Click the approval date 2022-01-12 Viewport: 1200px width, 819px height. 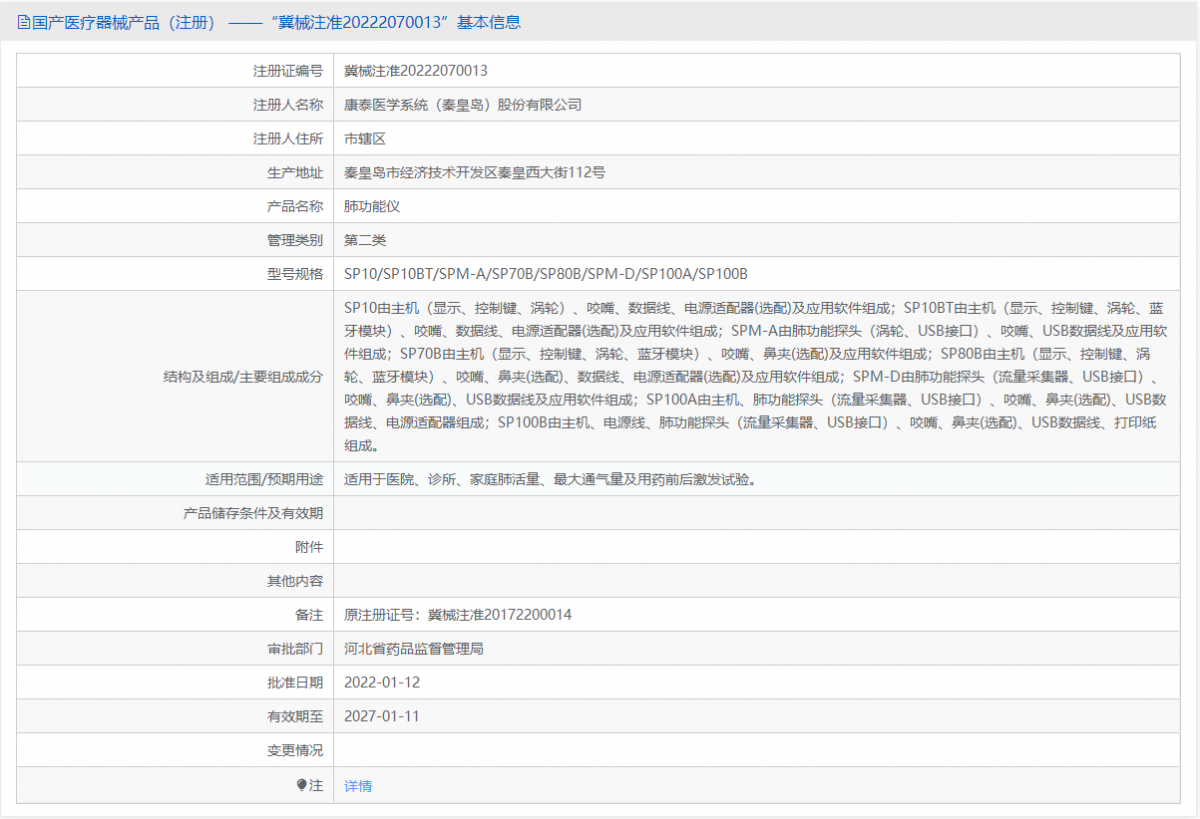(390, 682)
